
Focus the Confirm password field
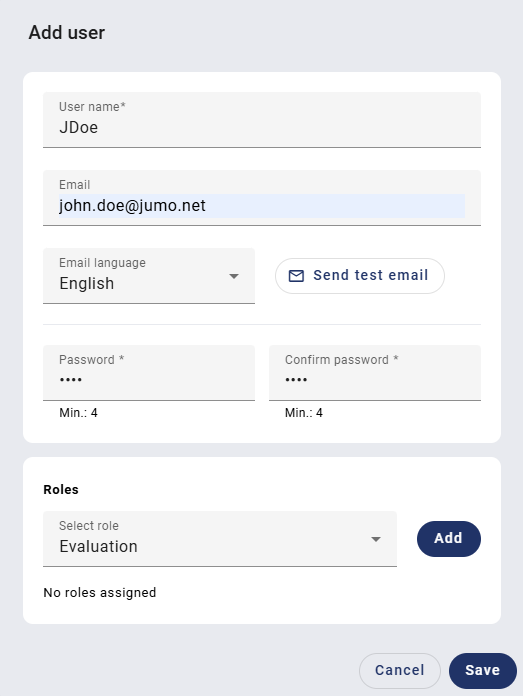point(375,373)
